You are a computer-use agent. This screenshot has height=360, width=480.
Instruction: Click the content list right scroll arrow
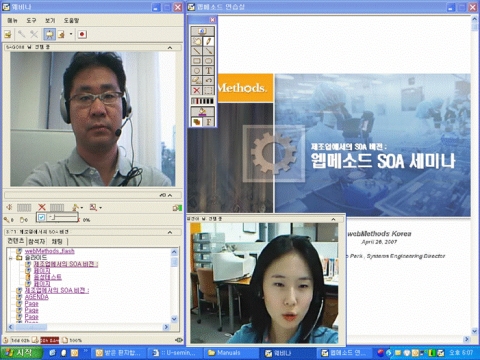[166, 327]
